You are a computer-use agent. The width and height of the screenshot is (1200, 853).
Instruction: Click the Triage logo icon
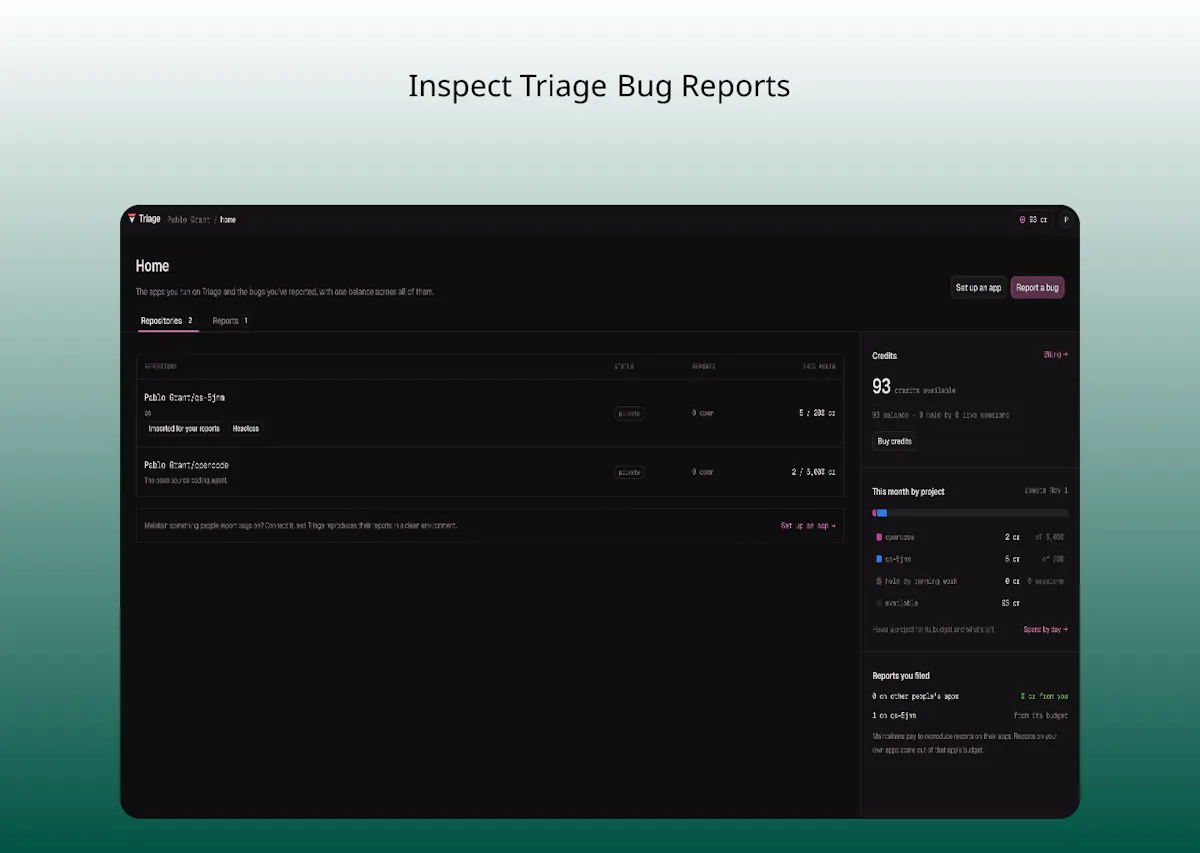coord(132,219)
